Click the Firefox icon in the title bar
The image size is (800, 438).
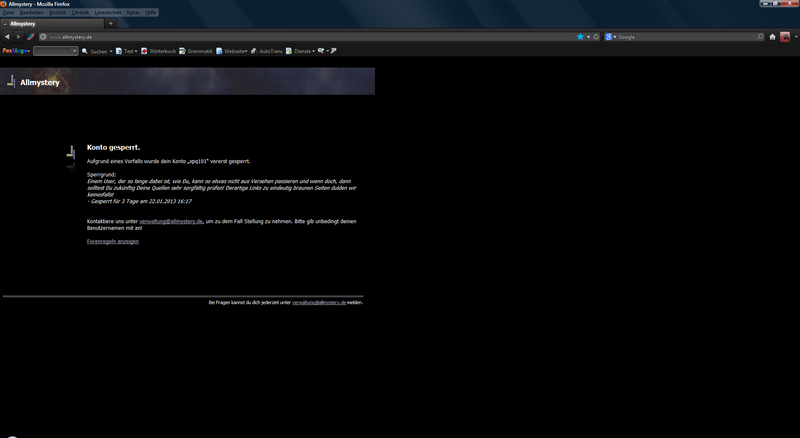click(4, 4)
